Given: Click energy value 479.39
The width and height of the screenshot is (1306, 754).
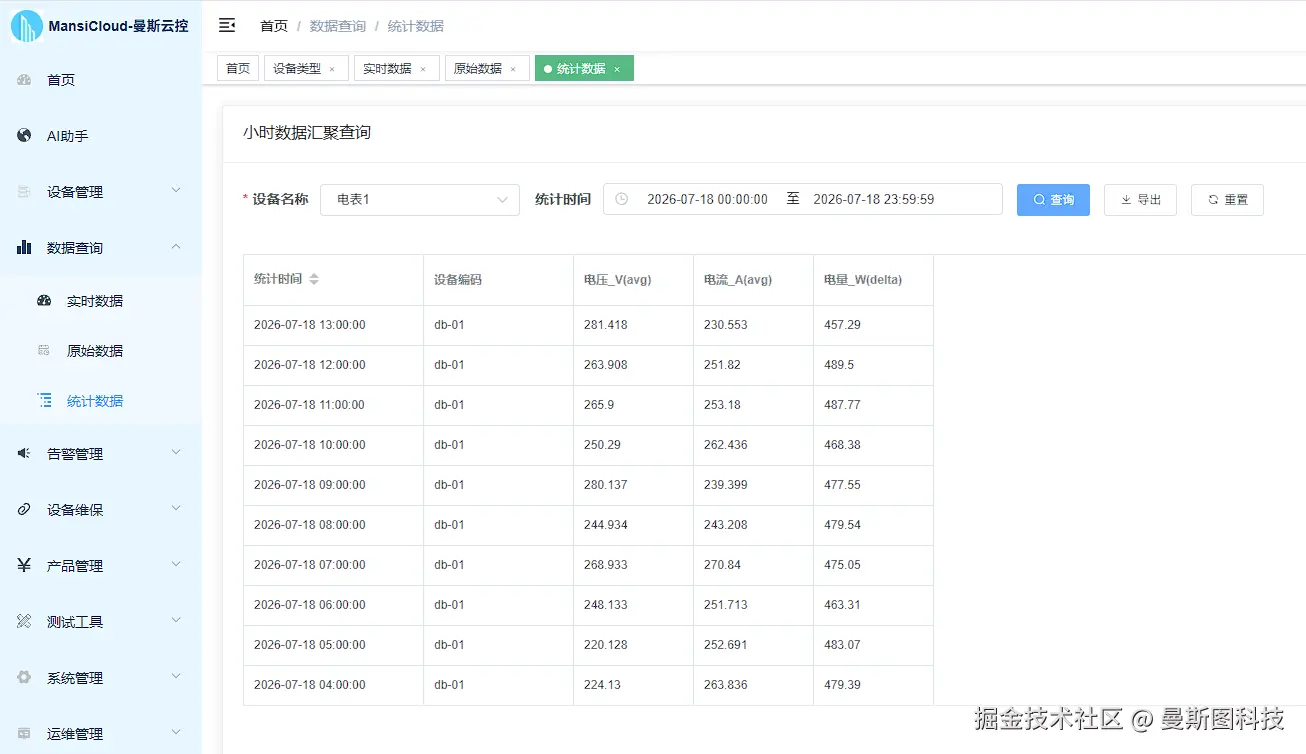Looking at the screenshot, I should (842, 685).
